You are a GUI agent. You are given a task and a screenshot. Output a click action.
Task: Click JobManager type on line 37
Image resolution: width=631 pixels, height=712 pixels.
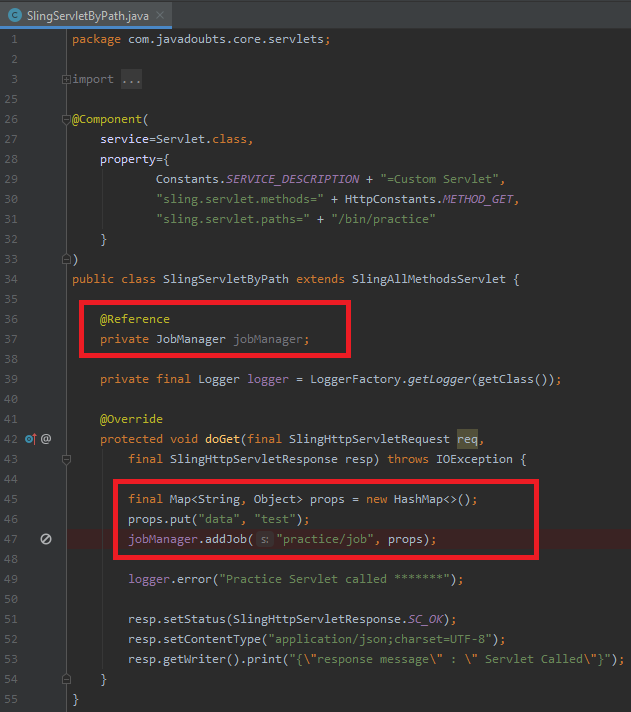(191, 339)
